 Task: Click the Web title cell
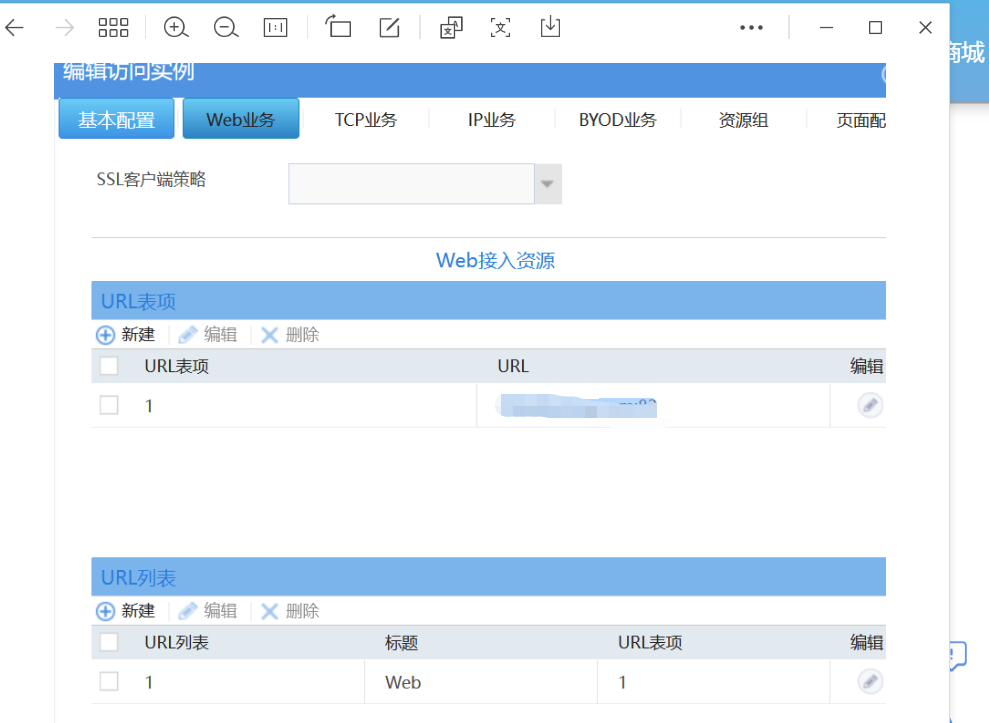click(x=403, y=682)
